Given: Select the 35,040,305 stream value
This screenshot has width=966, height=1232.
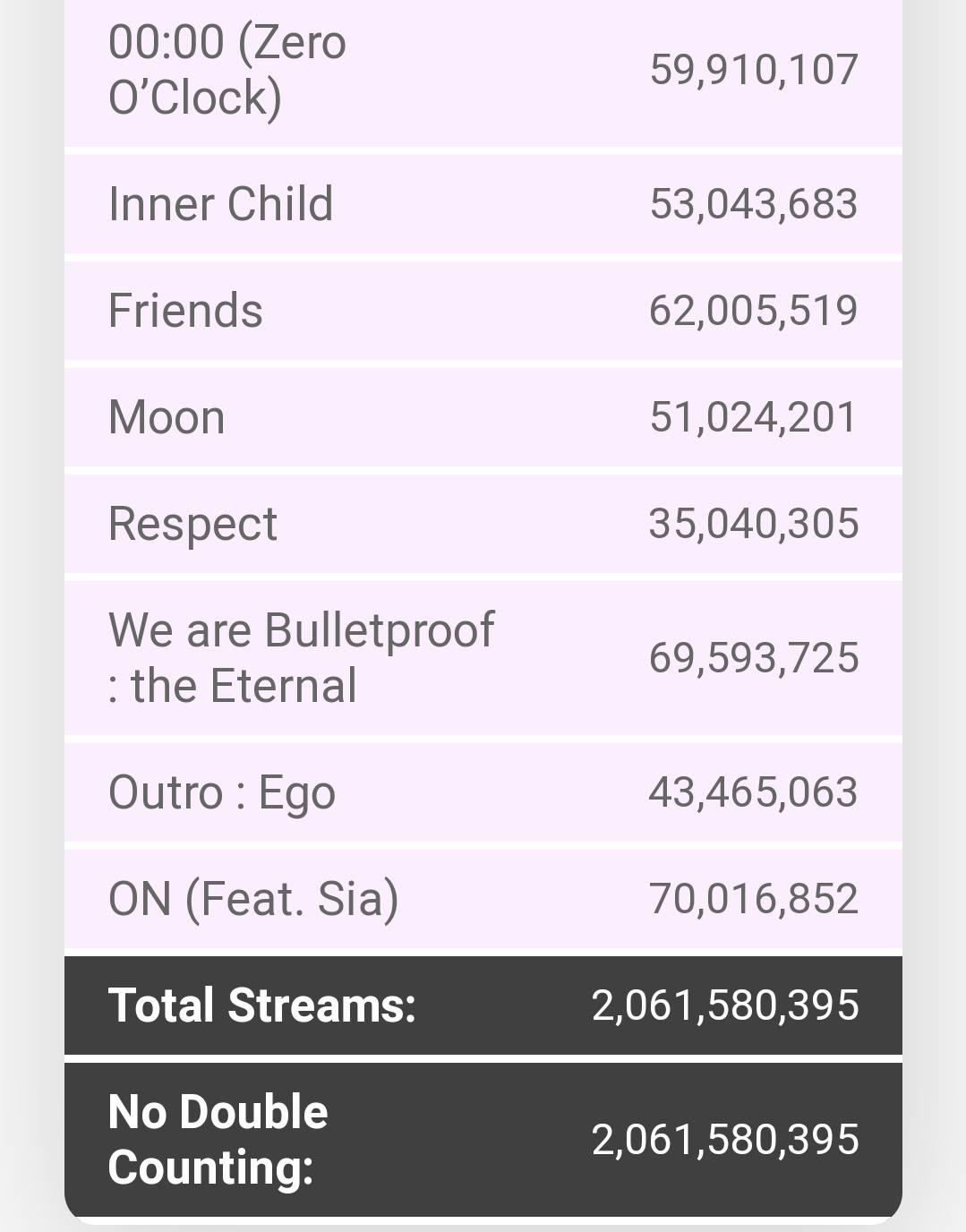Looking at the screenshot, I should pos(754,524).
